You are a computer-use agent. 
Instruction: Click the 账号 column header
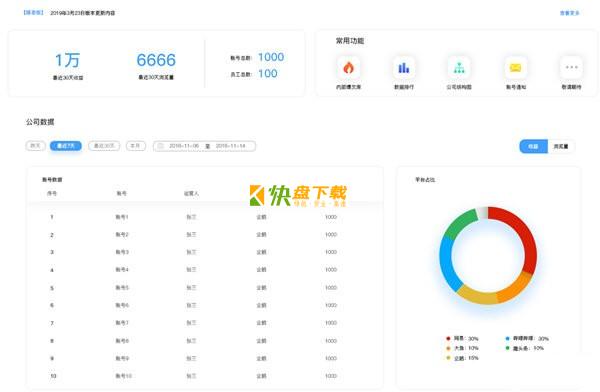121,193
